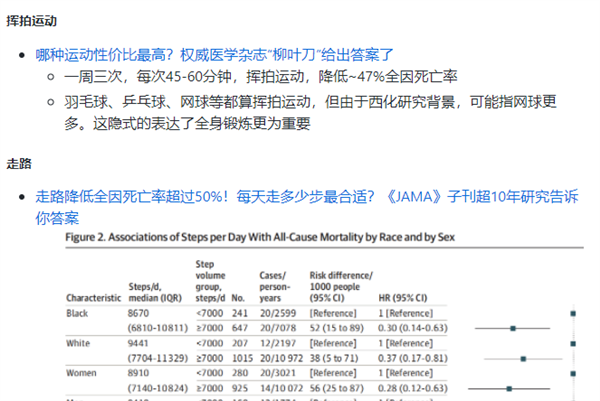600x401 pixels.
Task: Click the IQR value (7704-11329)
Action: [158, 359]
